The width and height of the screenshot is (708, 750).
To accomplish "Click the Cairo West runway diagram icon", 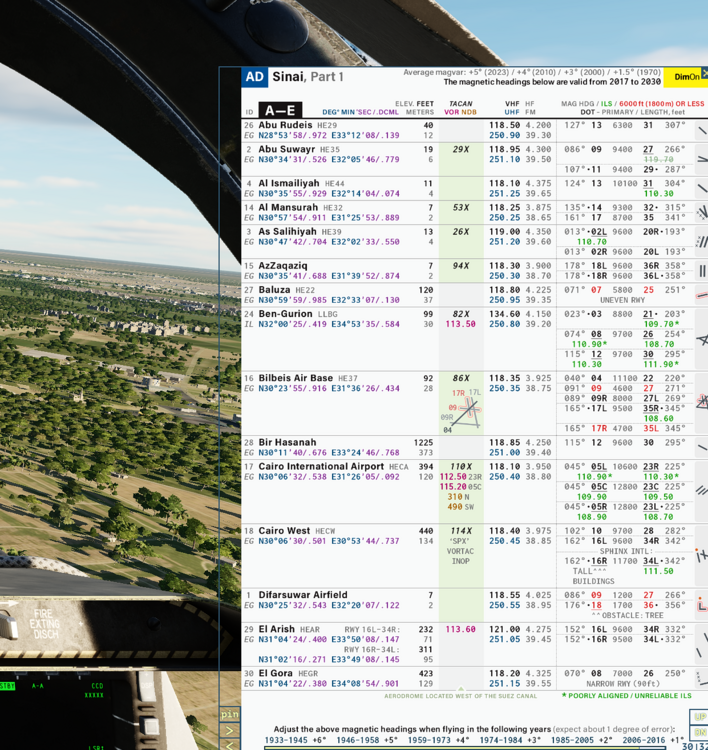I will [701, 553].
